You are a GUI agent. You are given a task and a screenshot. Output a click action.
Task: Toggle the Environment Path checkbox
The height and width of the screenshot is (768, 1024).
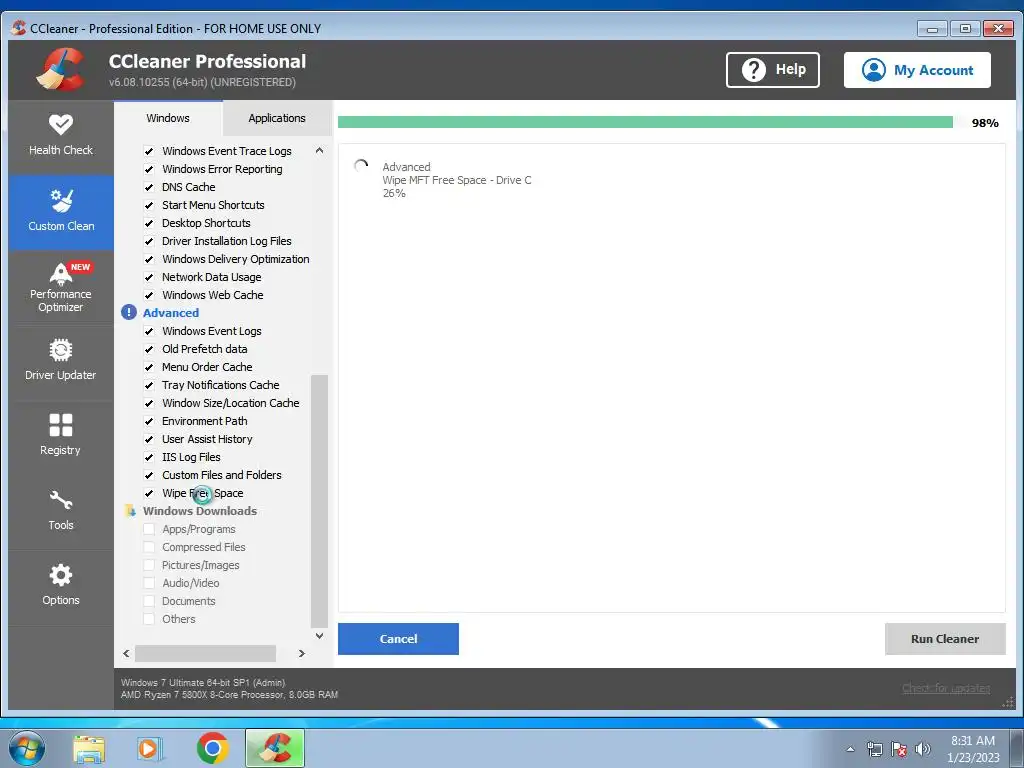point(149,421)
